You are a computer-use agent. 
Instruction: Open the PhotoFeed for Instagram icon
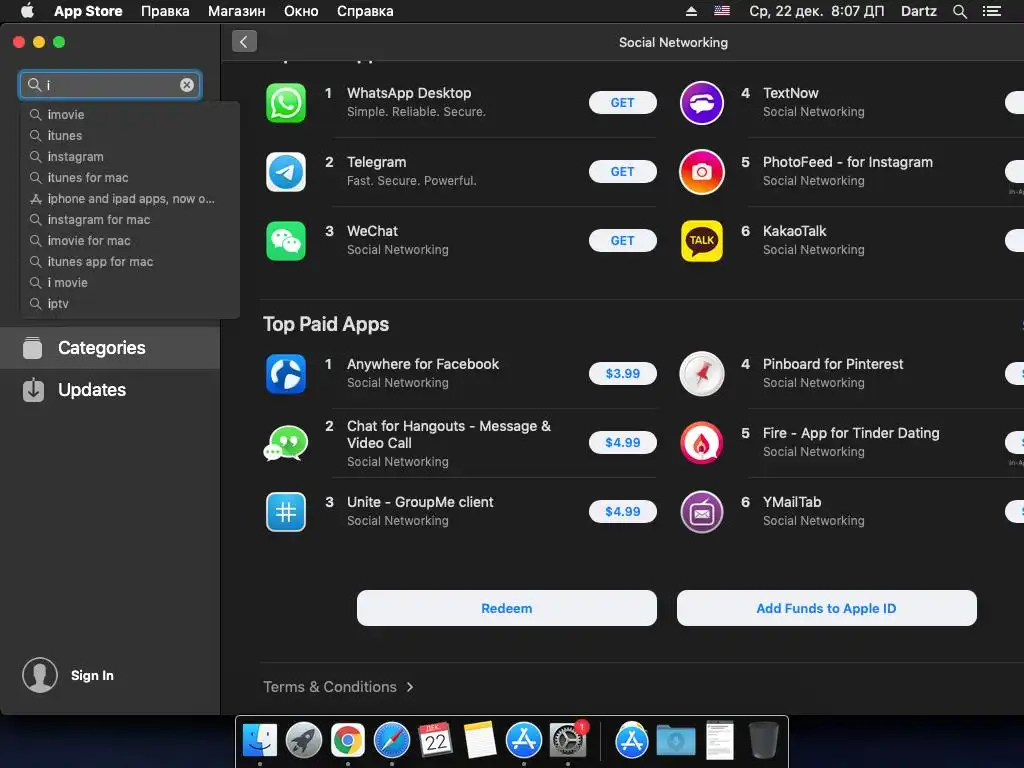[701, 172]
